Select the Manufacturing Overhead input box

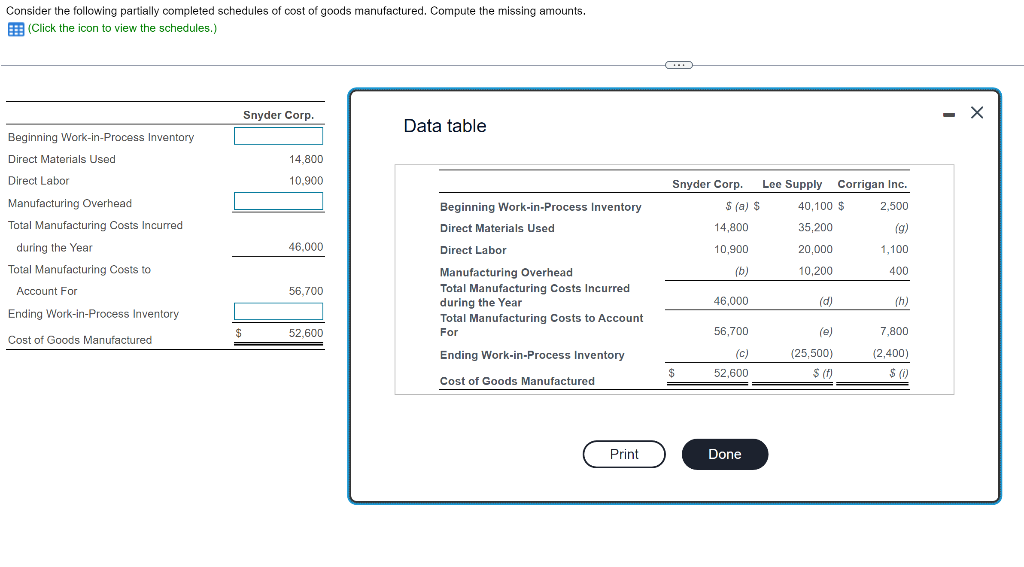click(278, 201)
